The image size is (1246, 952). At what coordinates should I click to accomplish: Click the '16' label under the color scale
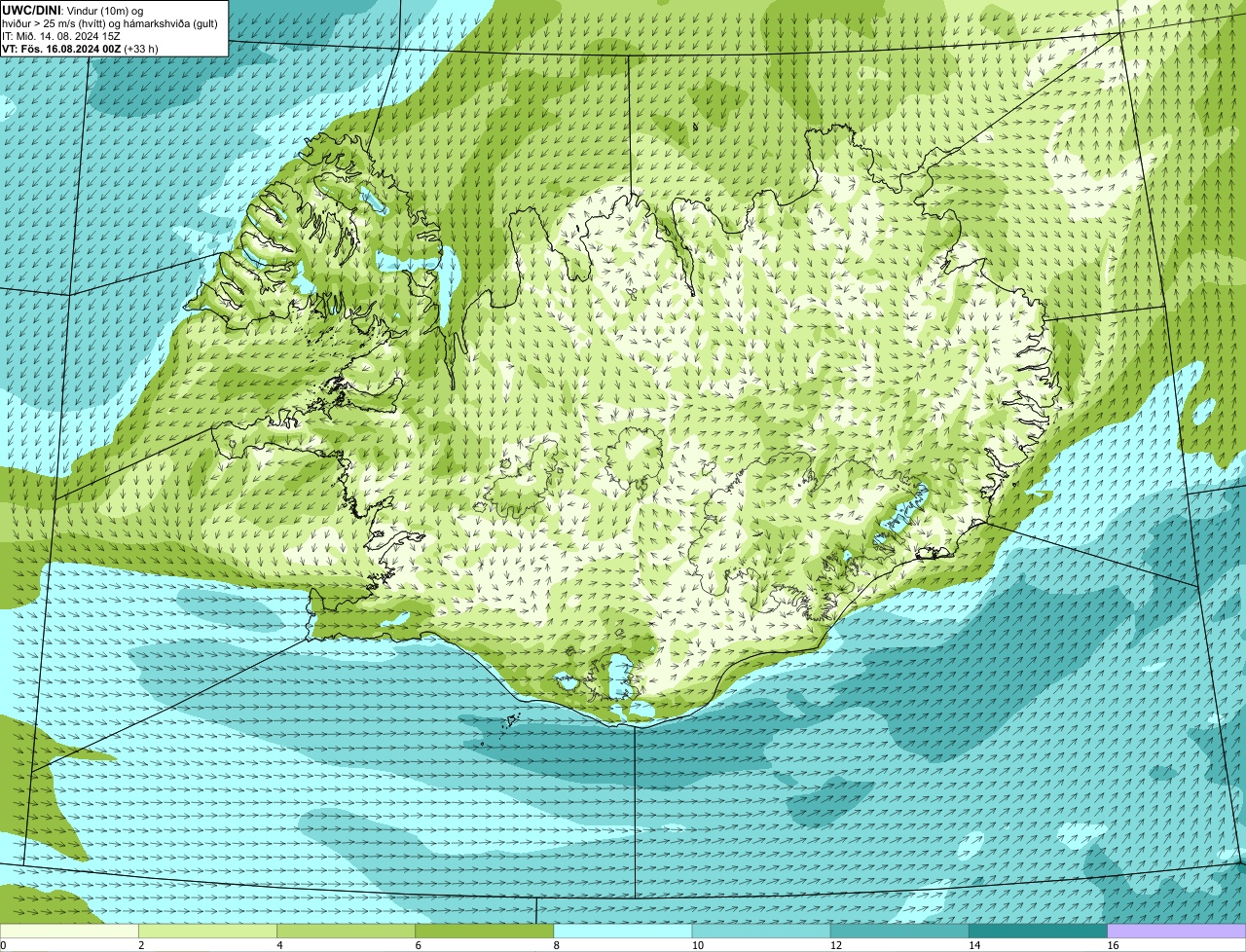click(x=1113, y=945)
